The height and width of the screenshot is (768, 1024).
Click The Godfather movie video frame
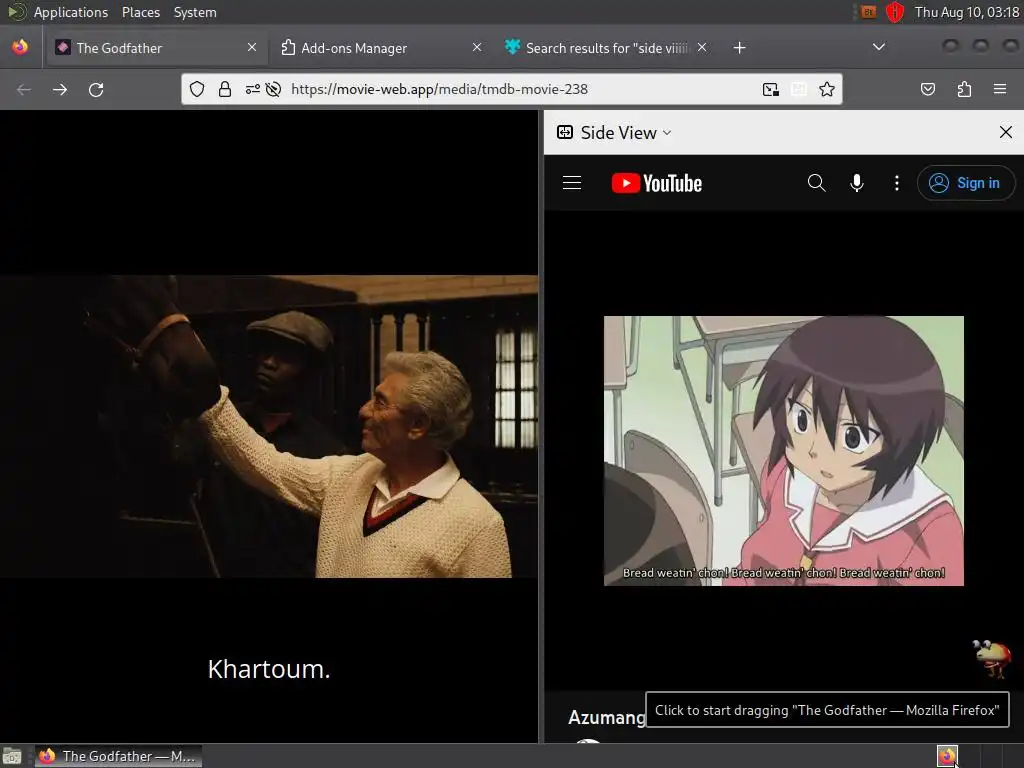[269, 426]
